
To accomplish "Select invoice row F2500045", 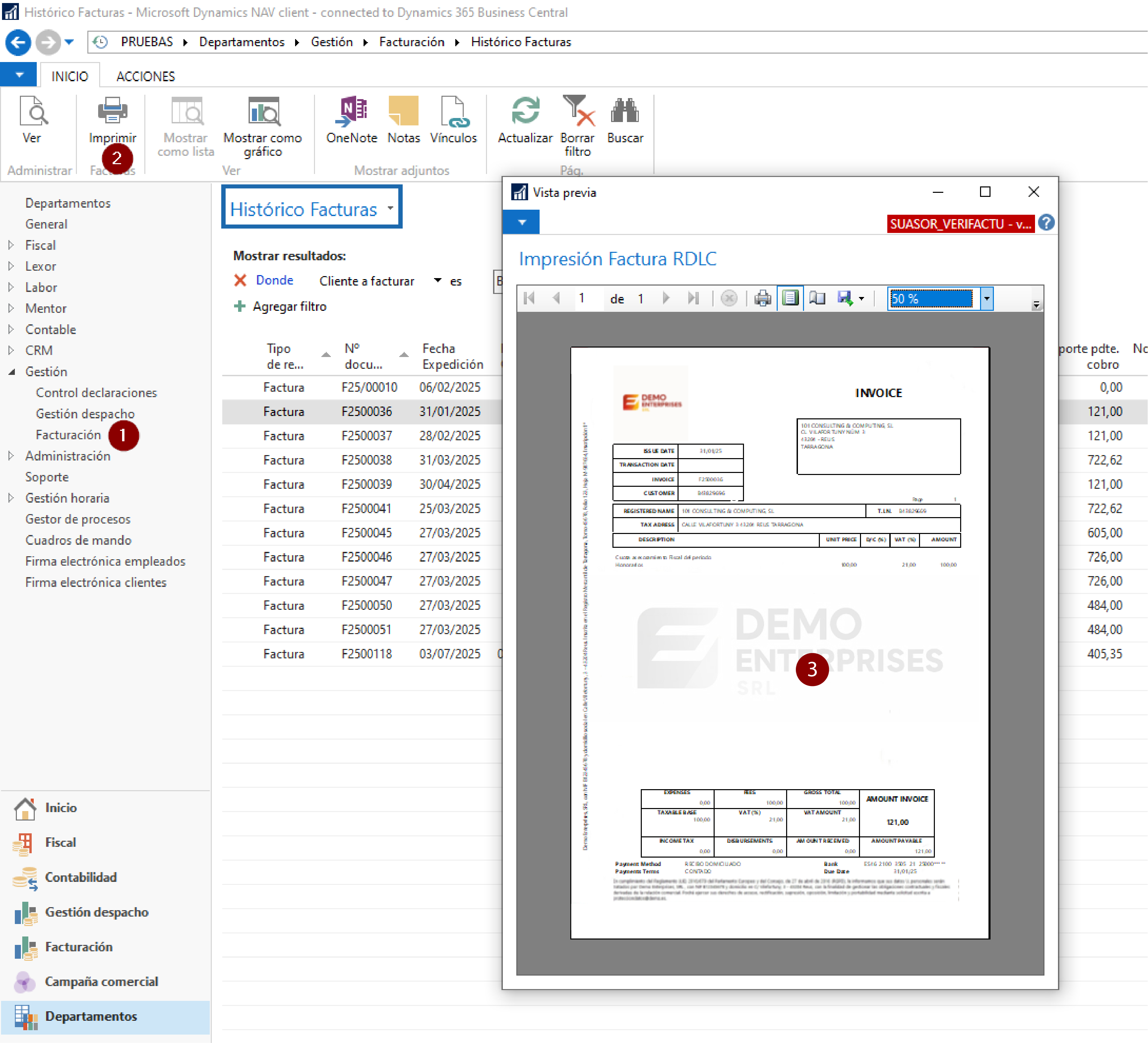I will pos(366,532).
